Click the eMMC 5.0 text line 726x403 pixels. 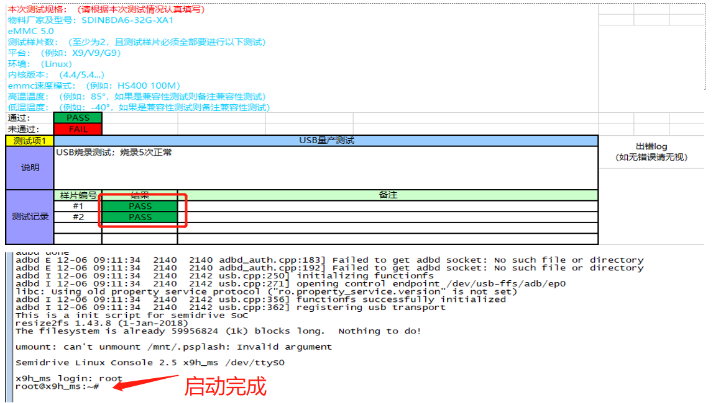coord(31,31)
